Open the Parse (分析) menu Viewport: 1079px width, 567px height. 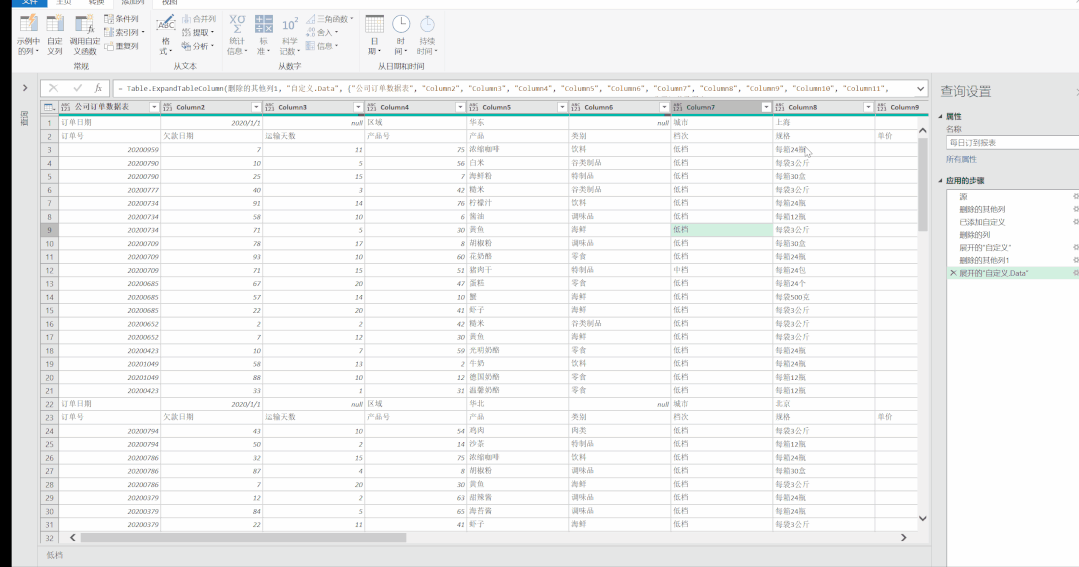197,46
